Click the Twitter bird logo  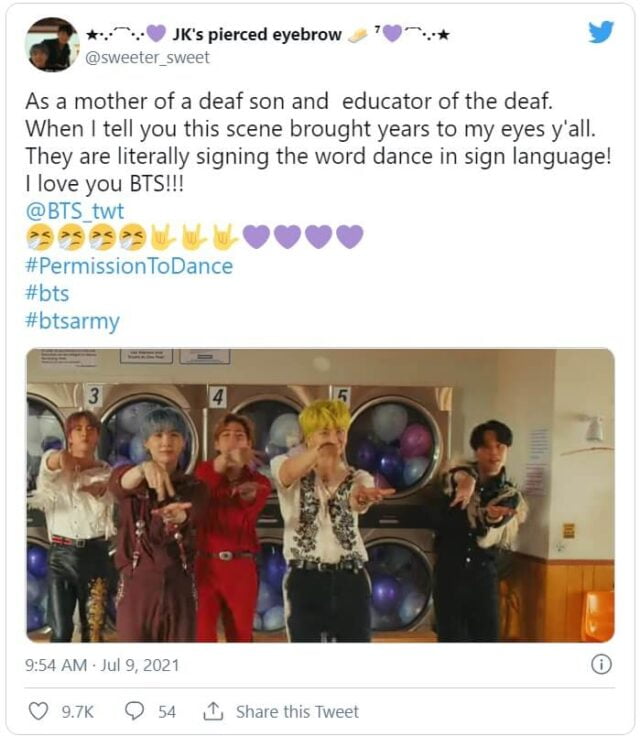(x=601, y=31)
